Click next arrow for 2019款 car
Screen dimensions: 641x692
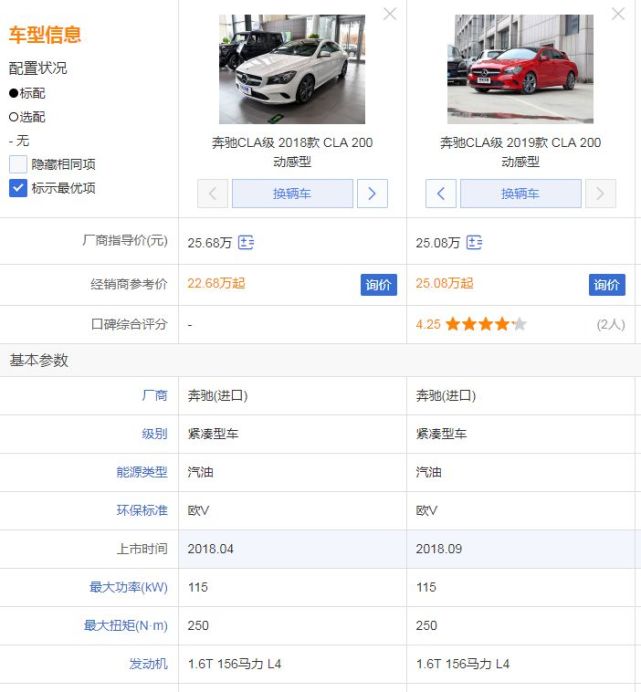[x=600, y=193]
